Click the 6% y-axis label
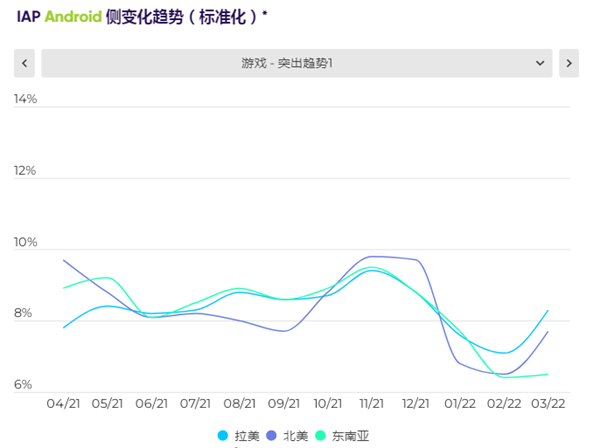 (x=23, y=385)
